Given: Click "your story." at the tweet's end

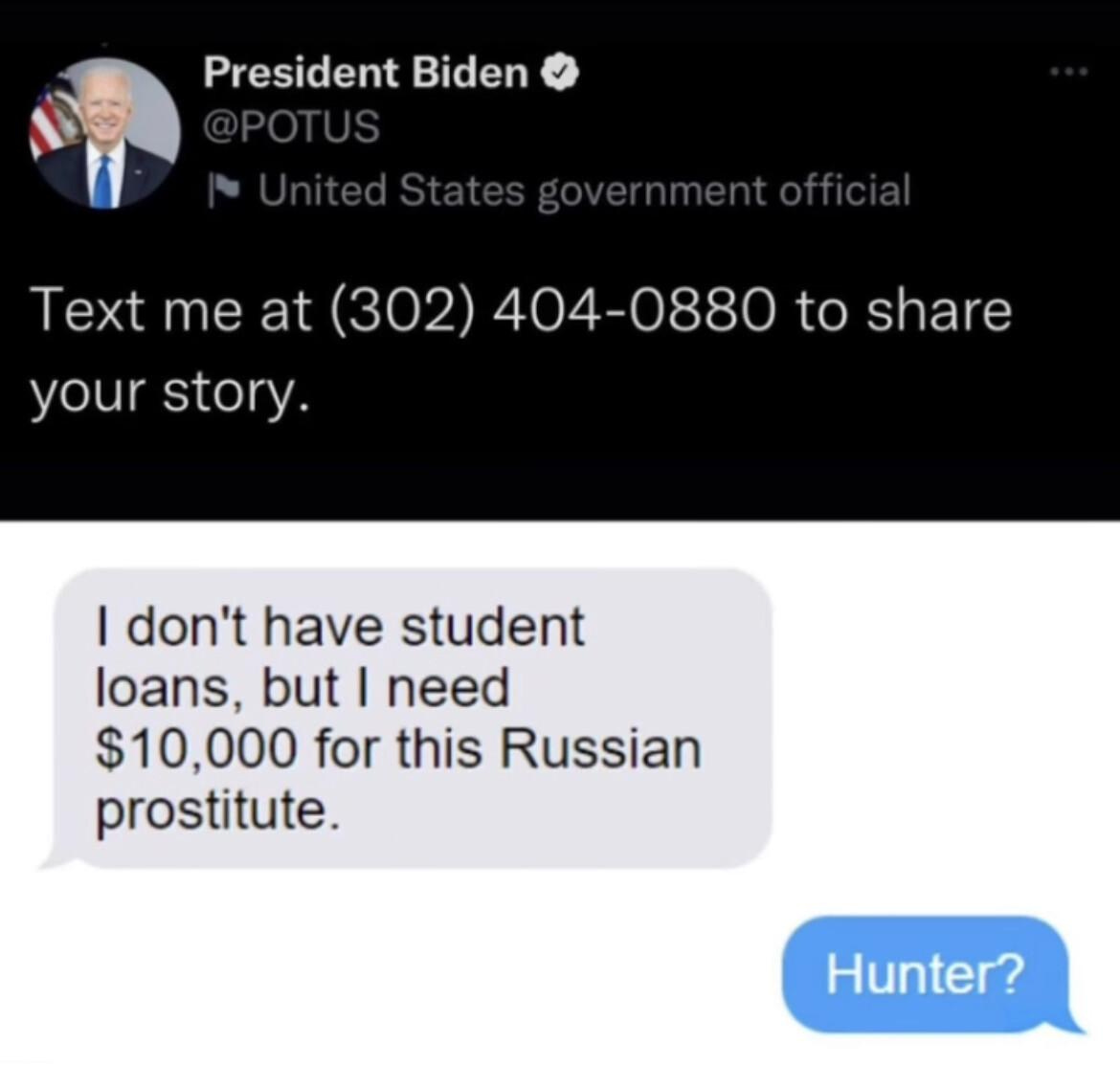Looking at the screenshot, I should pos(170,394).
